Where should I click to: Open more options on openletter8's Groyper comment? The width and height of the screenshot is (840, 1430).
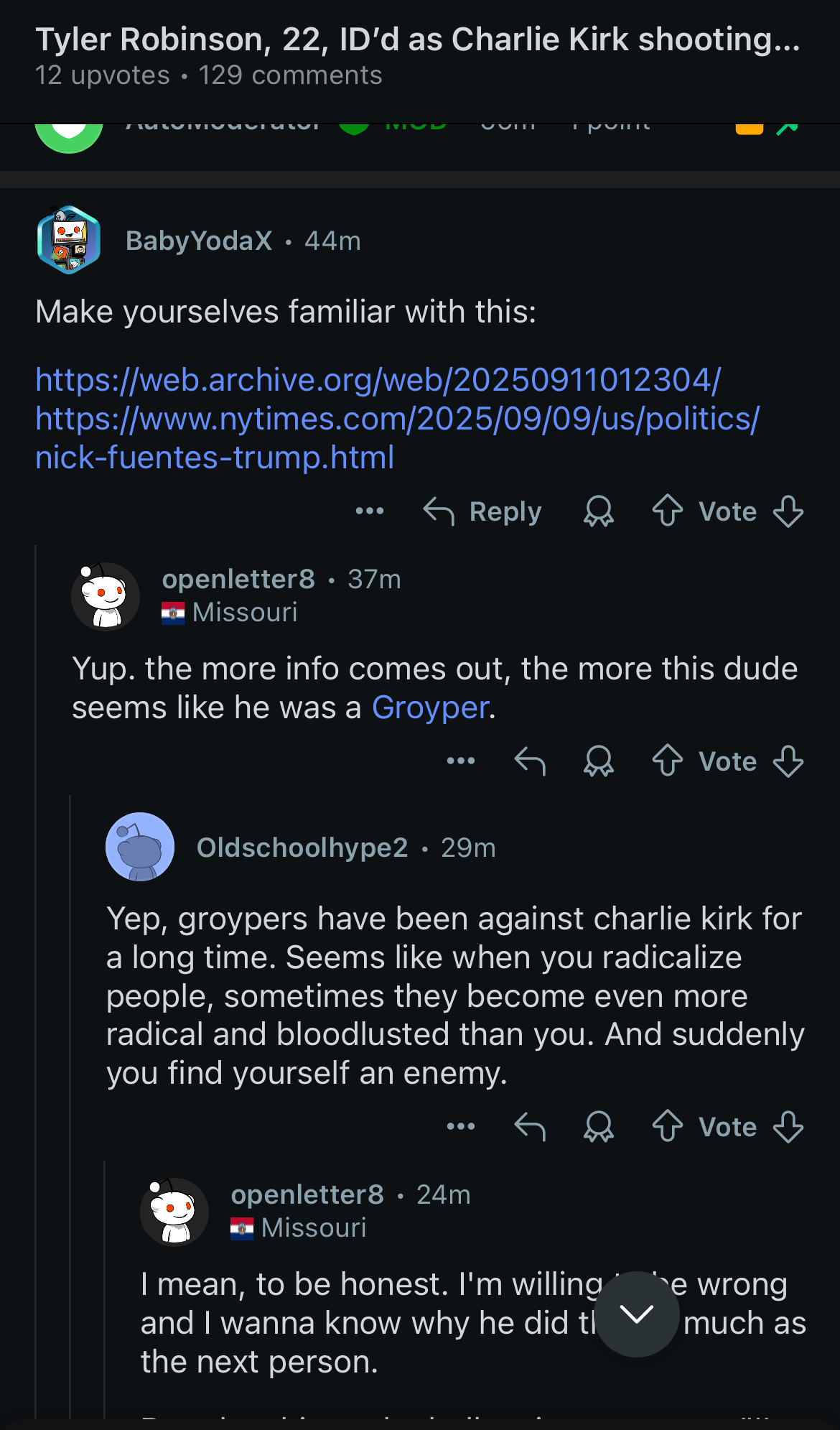tap(461, 761)
